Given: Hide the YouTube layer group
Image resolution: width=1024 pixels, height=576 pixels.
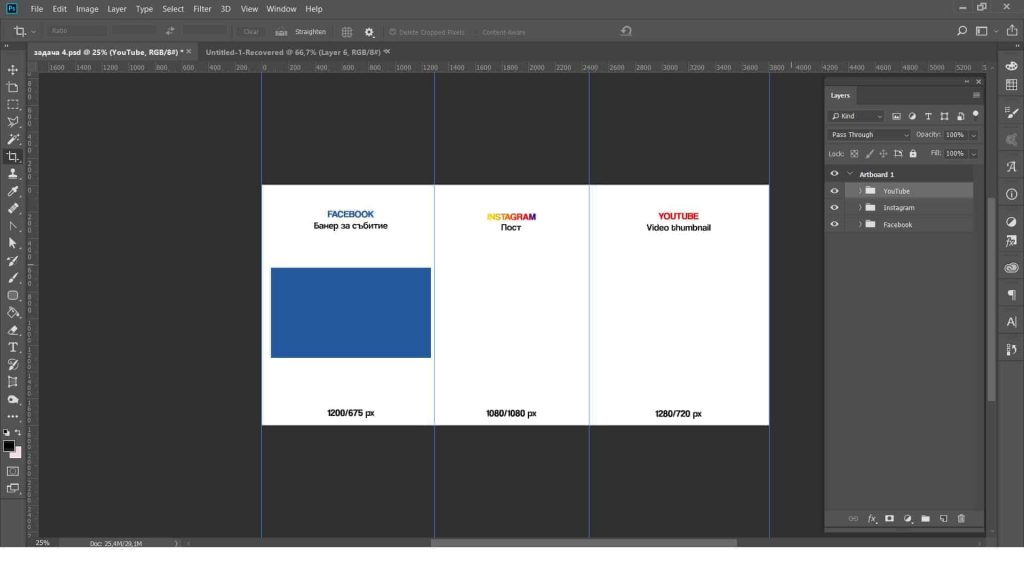Looking at the screenshot, I should coord(834,191).
